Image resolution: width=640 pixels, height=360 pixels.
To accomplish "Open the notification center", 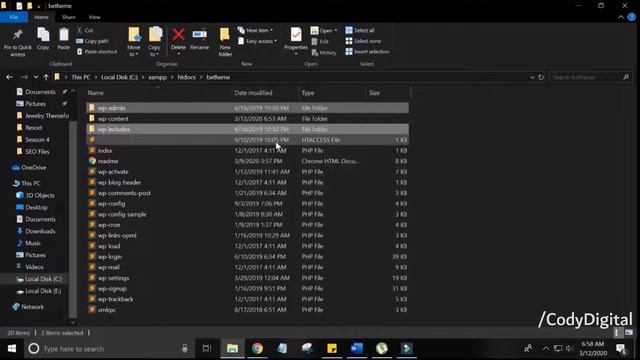I will coord(622,349).
